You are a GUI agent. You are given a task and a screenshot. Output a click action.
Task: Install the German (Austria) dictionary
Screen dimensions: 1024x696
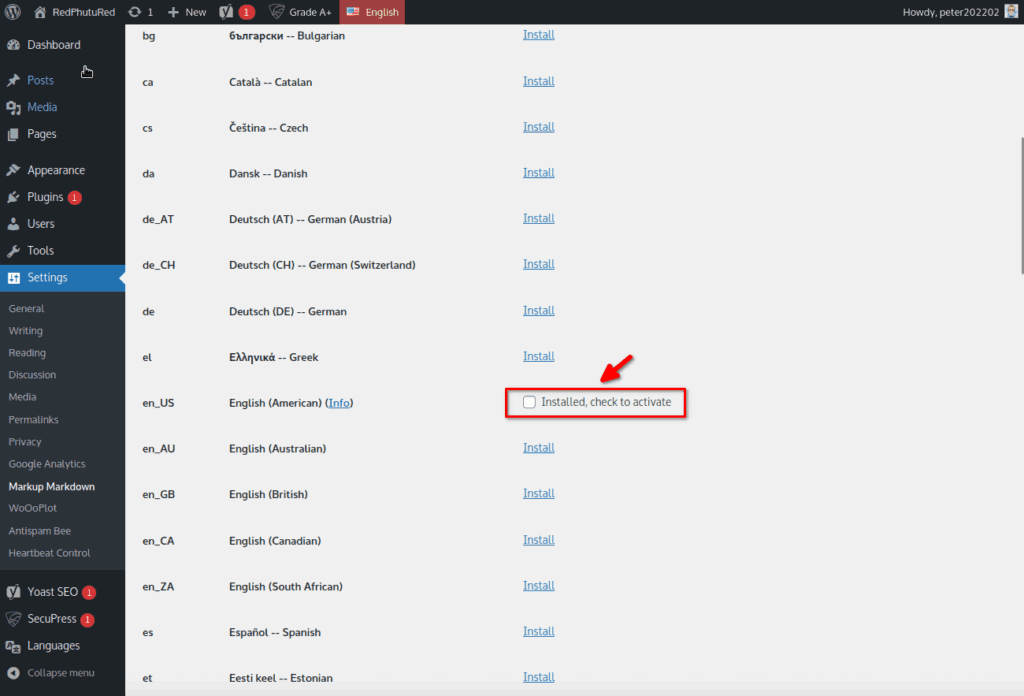pyautogui.click(x=538, y=218)
